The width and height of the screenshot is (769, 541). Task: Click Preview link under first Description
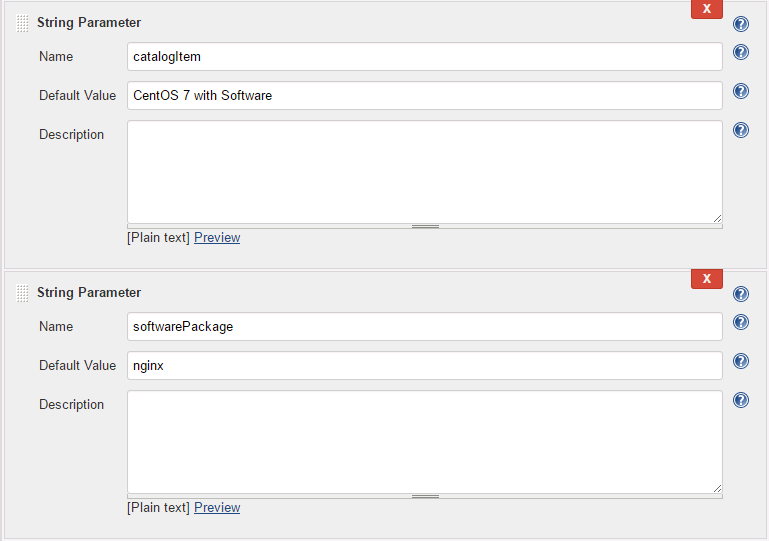pos(217,238)
